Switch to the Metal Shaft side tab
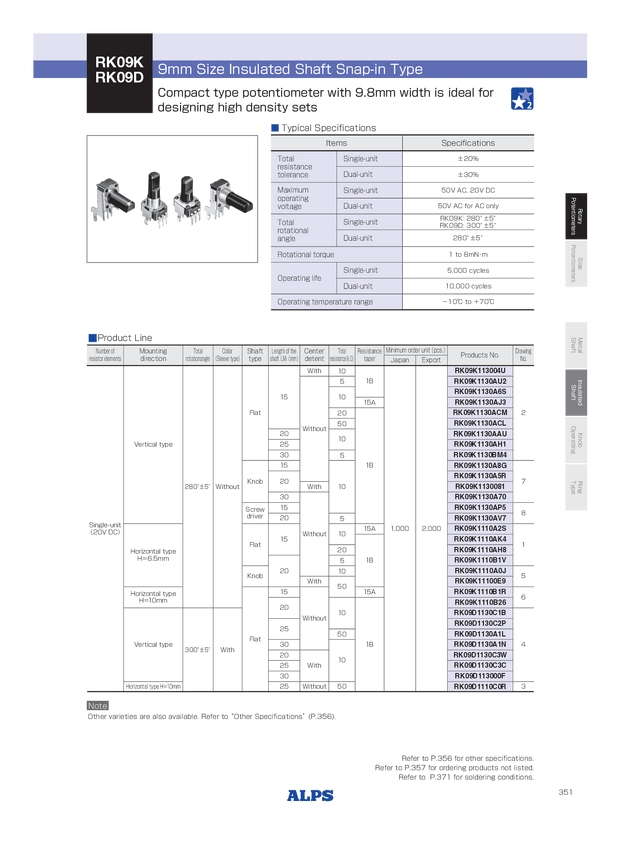The width and height of the screenshot is (621, 850). pos(576,345)
